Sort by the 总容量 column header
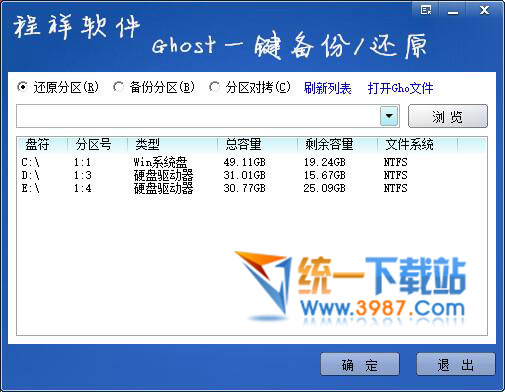The height and width of the screenshot is (392, 505). click(257, 145)
